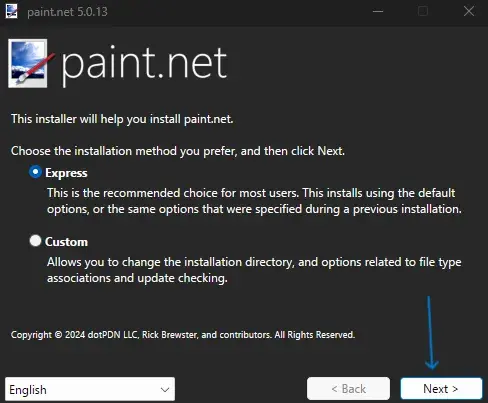The image size is (488, 403).
Task: Click the blue arrow pointing to Next
Action: pos(431,333)
